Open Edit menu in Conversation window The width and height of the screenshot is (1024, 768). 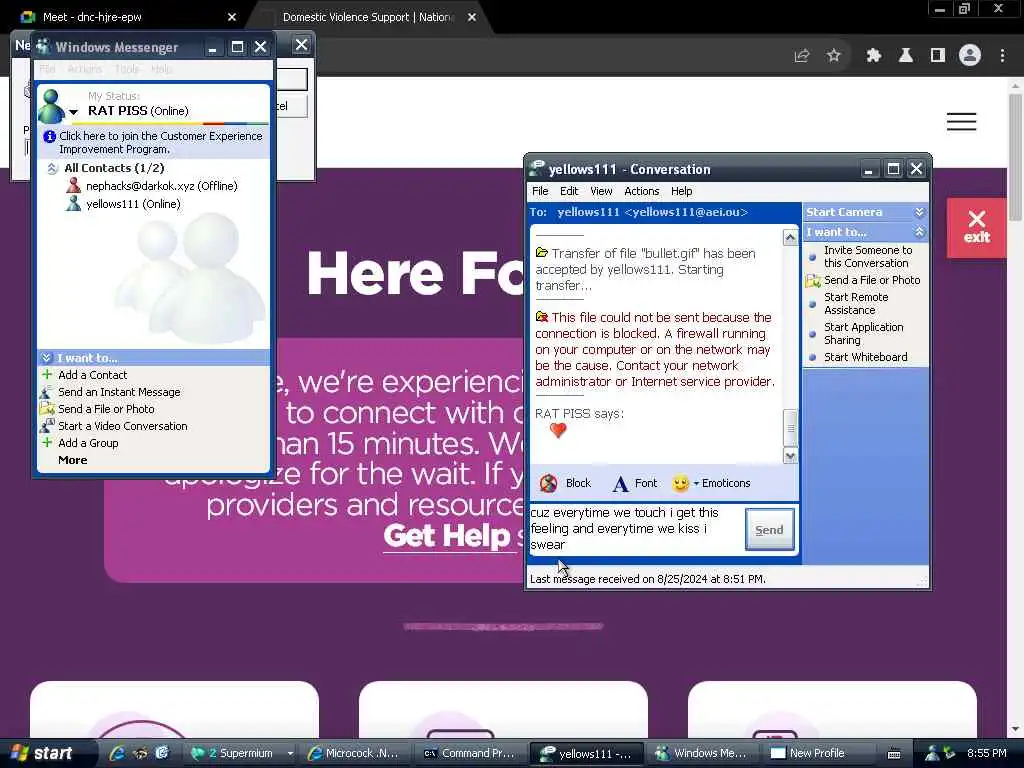pyautogui.click(x=569, y=191)
